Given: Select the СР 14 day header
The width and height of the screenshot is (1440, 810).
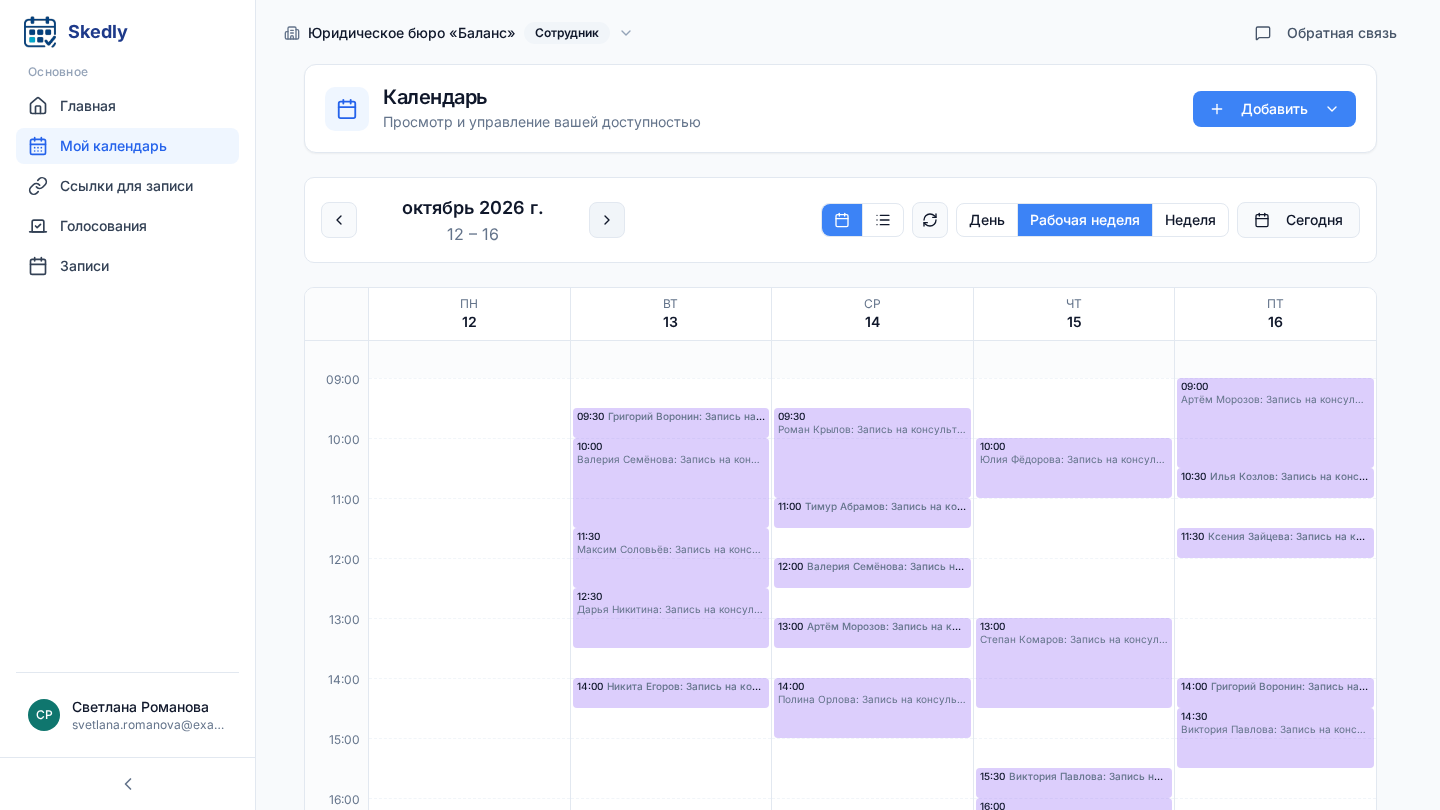Looking at the screenshot, I should point(872,313).
